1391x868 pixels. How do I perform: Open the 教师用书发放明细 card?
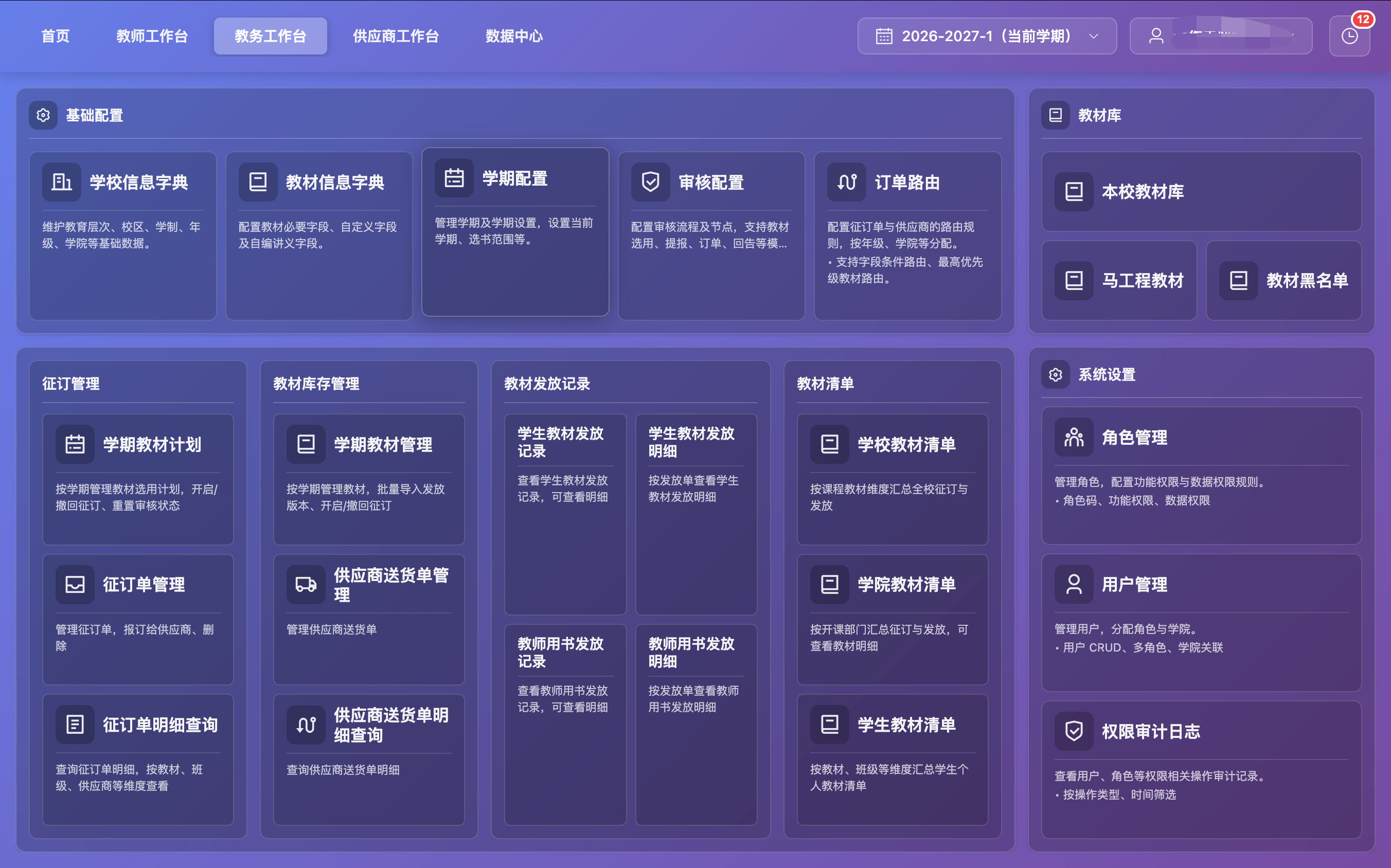696,725
